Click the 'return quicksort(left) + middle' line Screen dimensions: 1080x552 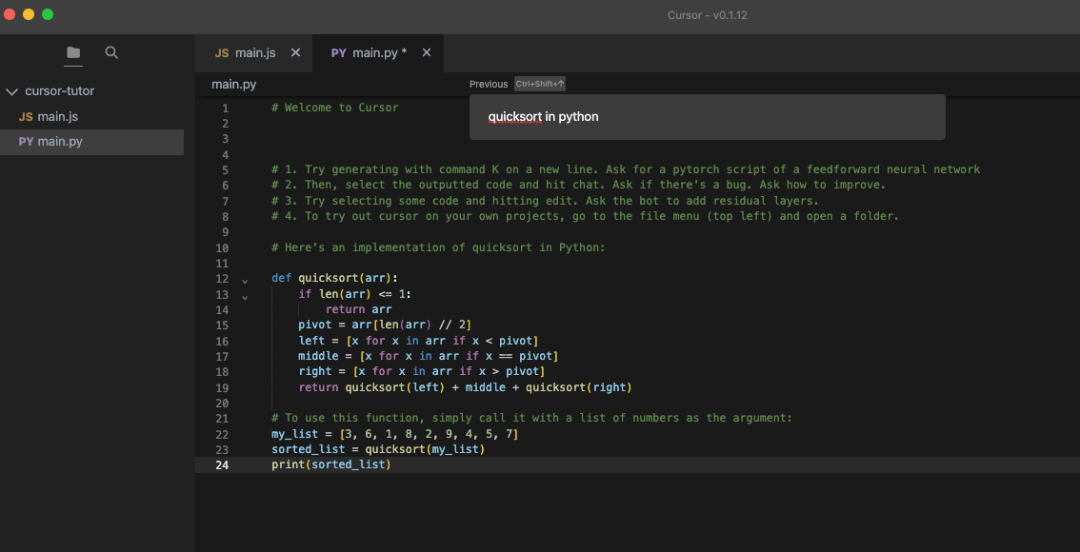point(465,387)
